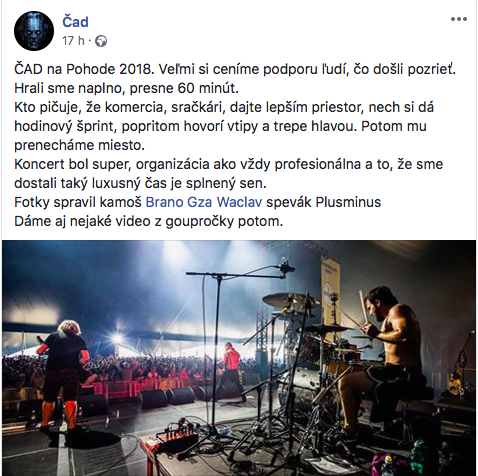
Task: Click the text "ČAD na Pohode 2018"
Action: tap(84, 69)
